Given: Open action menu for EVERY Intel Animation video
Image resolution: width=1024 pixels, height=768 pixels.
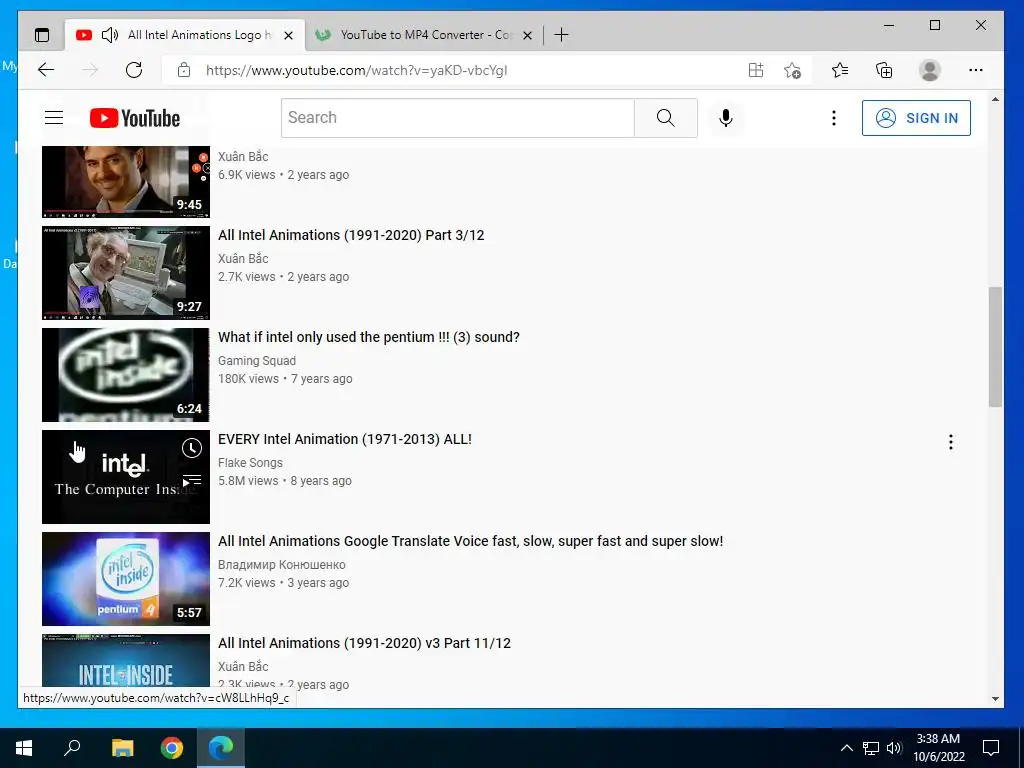Looking at the screenshot, I should tap(951, 442).
